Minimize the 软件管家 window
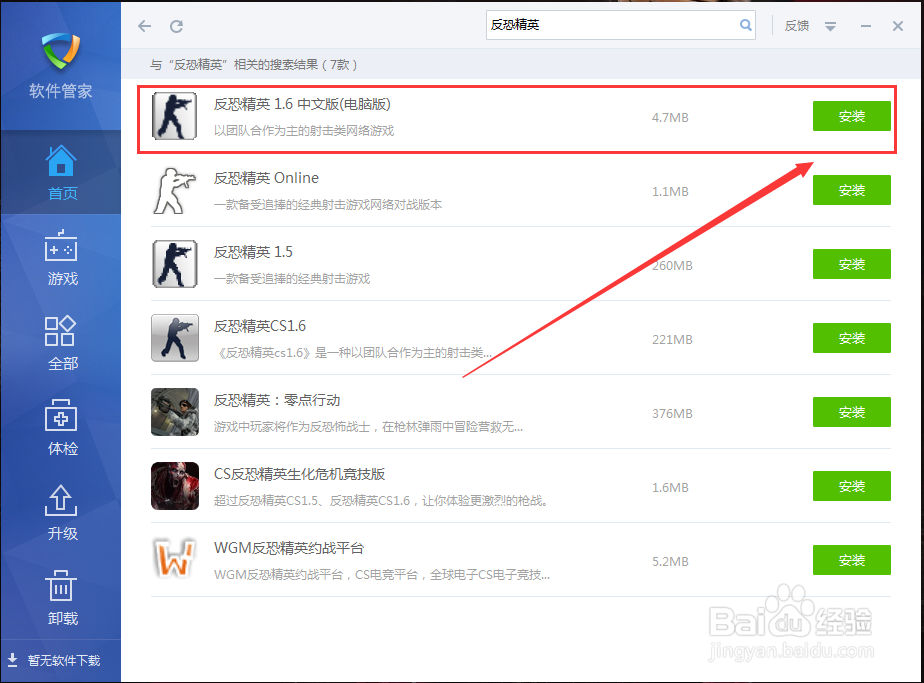The height and width of the screenshot is (683, 924). (865, 26)
